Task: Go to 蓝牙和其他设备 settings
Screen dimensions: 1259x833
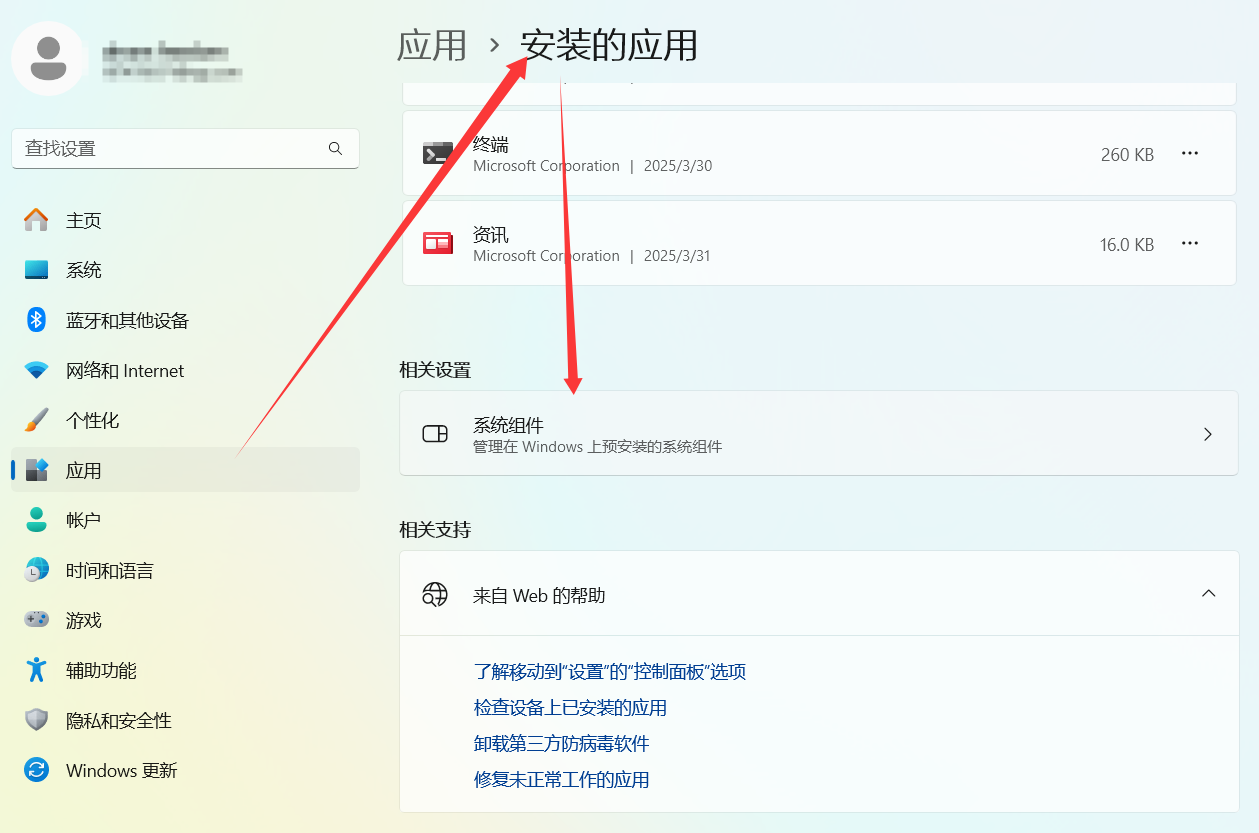Action: click(x=185, y=320)
